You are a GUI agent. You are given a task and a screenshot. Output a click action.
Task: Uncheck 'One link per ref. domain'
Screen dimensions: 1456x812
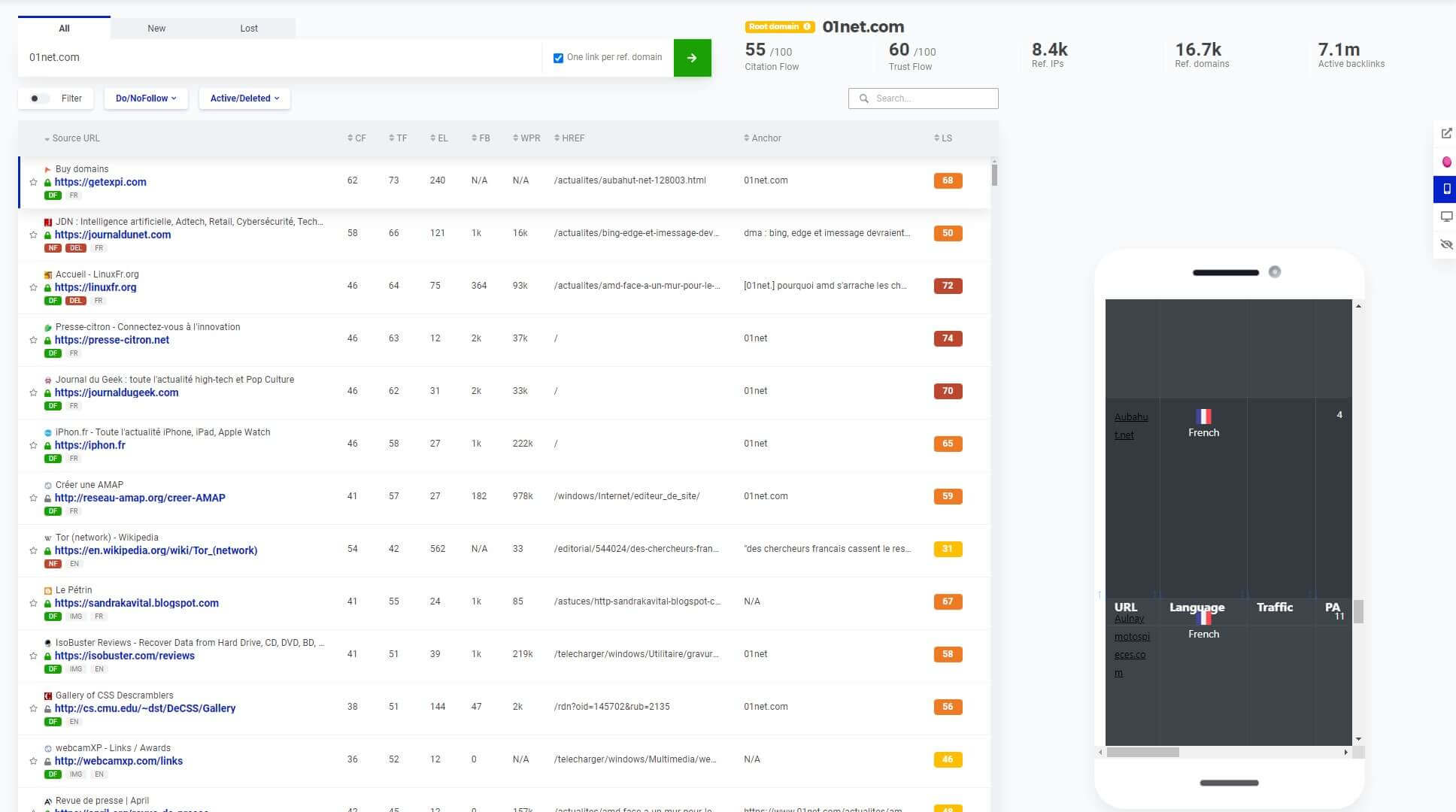558,57
